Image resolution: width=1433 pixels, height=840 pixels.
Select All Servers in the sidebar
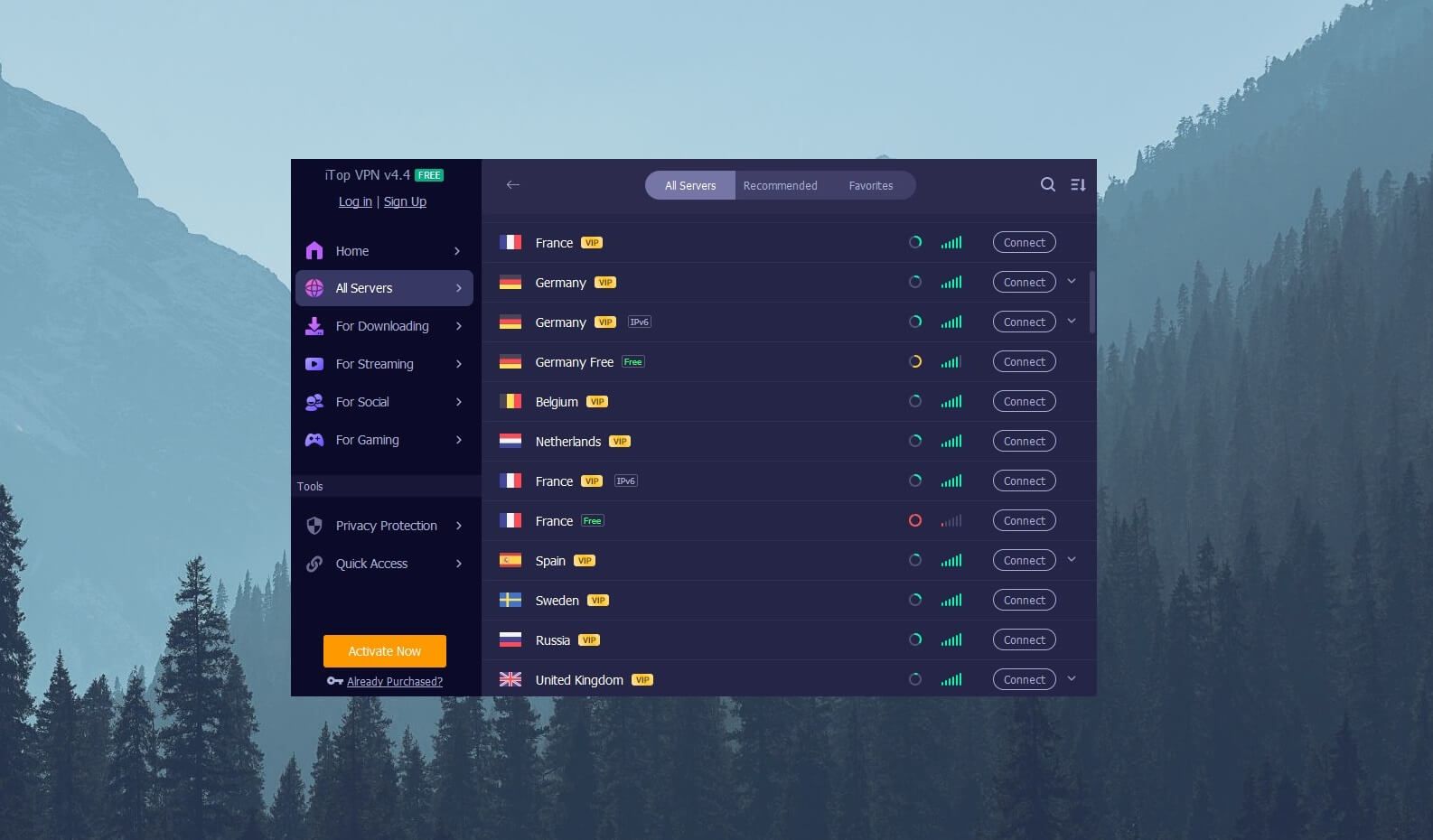(x=384, y=288)
